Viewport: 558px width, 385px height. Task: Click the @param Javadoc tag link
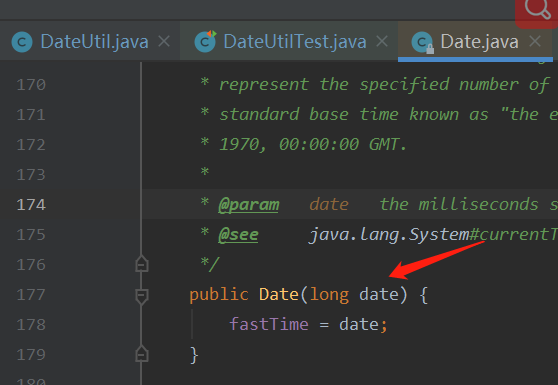249,205
